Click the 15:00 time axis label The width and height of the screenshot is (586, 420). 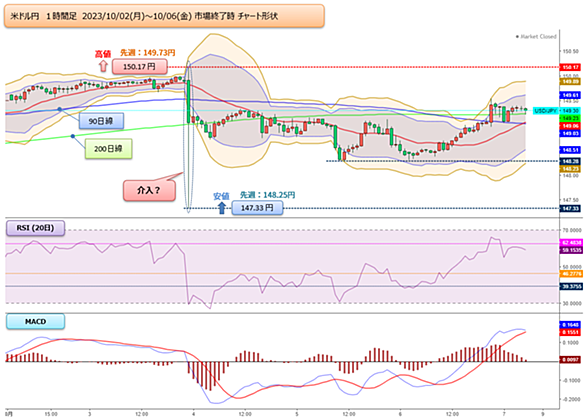(x=51, y=414)
